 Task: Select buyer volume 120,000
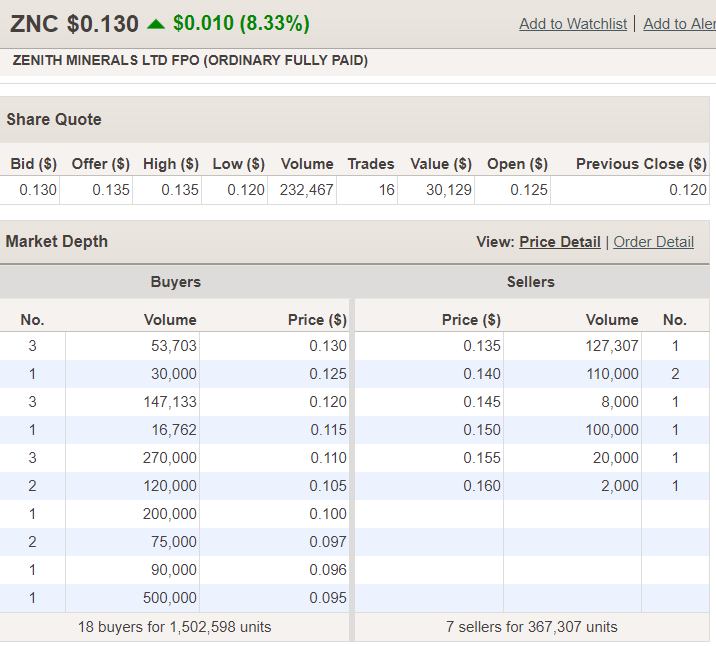click(170, 486)
